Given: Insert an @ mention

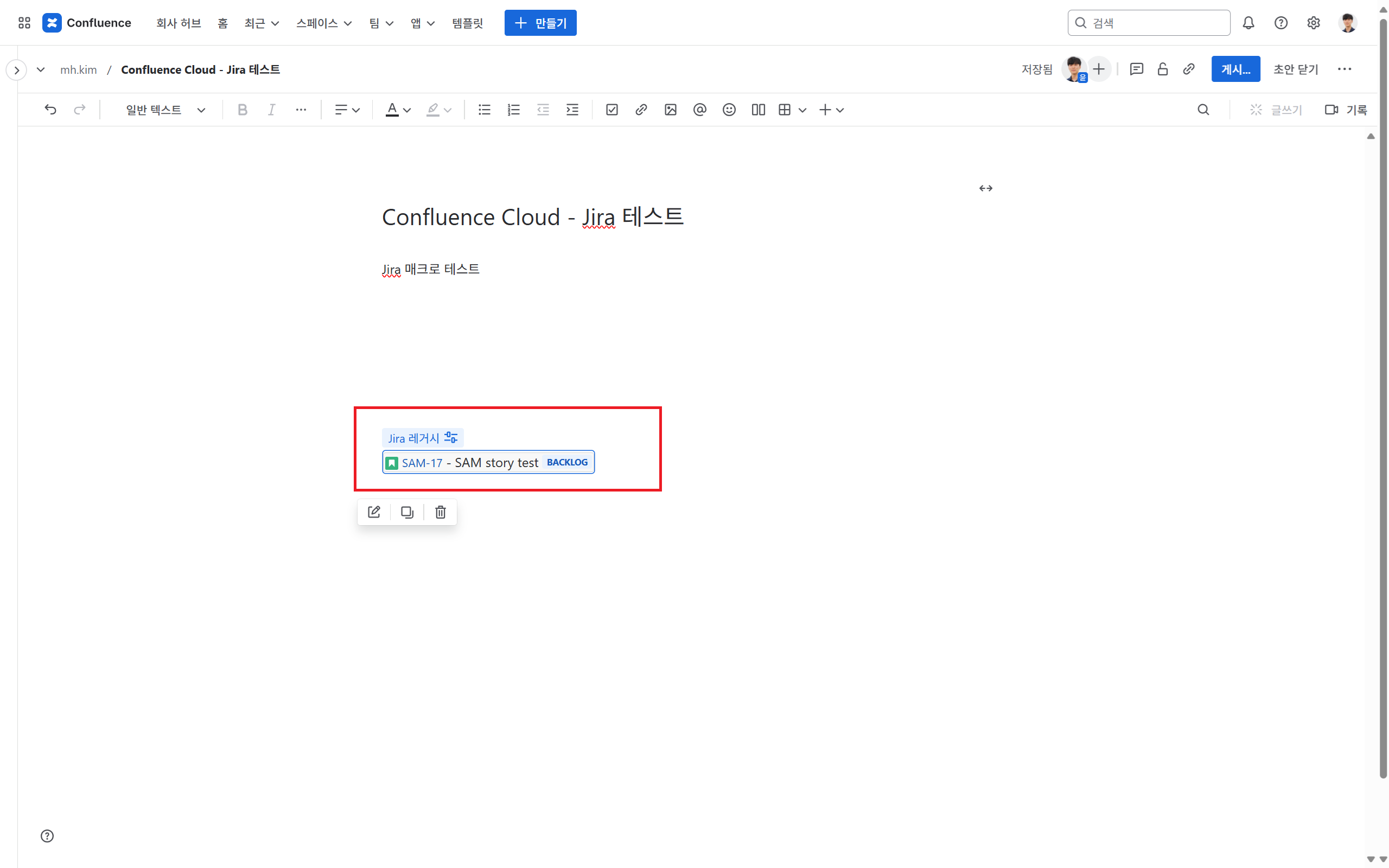Looking at the screenshot, I should [700, 110].
